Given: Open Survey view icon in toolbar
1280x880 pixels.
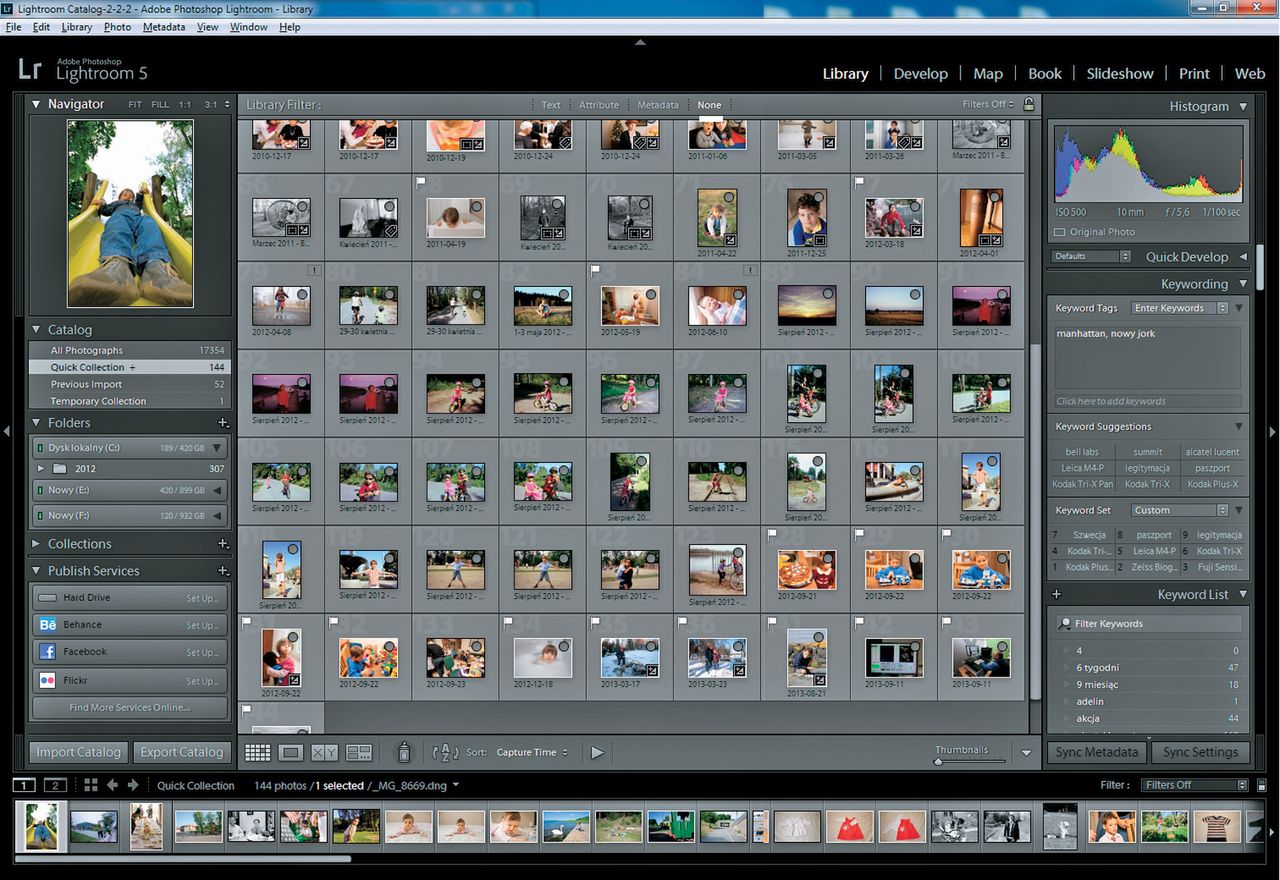Looking at the screenshot, I should coord(359,752).
